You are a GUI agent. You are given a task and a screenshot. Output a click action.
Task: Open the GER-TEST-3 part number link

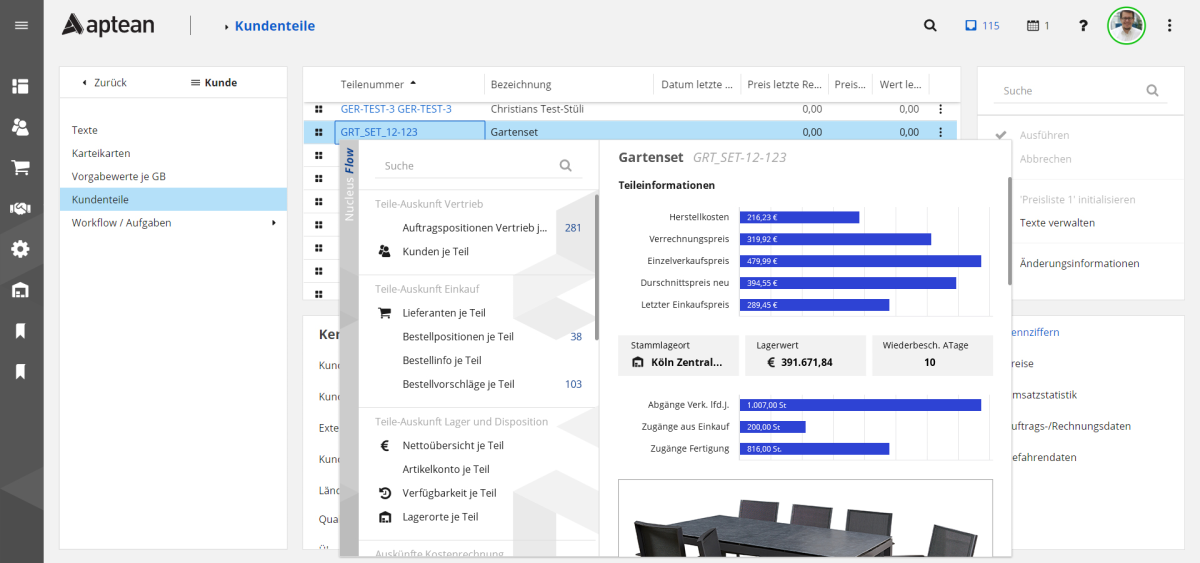coord(395,109)
